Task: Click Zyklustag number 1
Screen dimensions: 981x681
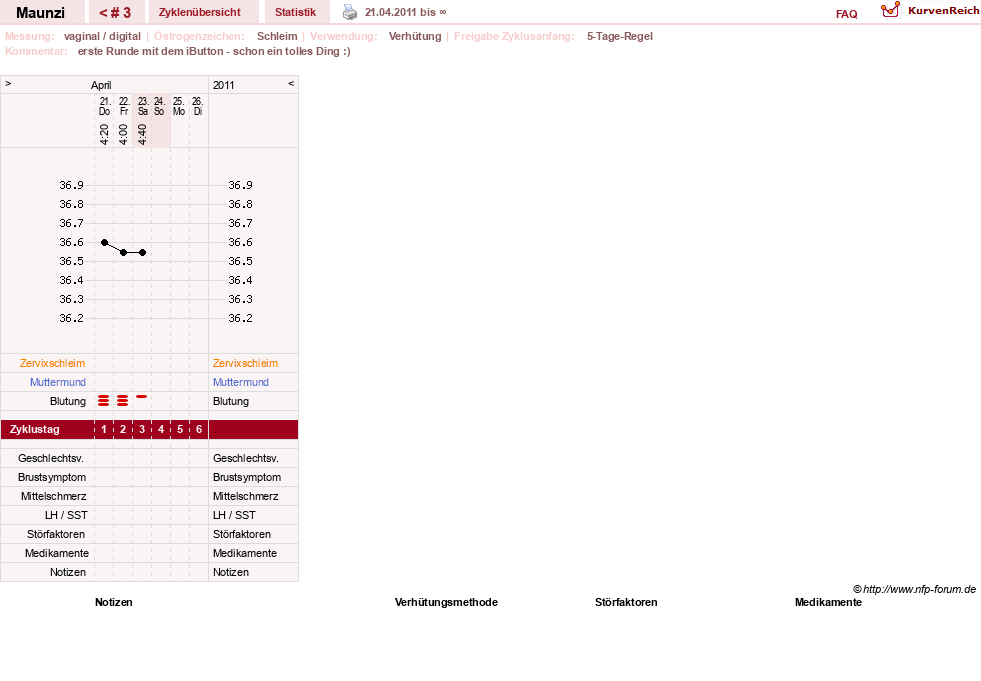Action: [x=104, y=429]
